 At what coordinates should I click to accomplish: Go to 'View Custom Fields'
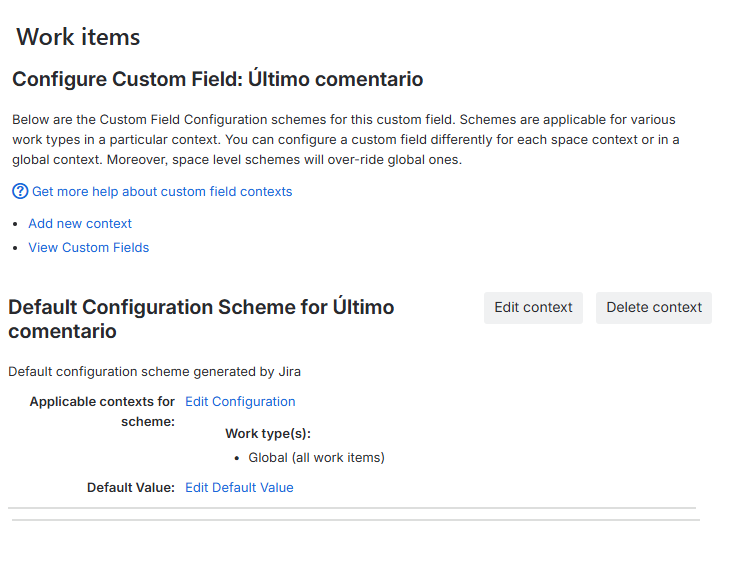coord(88,247)
